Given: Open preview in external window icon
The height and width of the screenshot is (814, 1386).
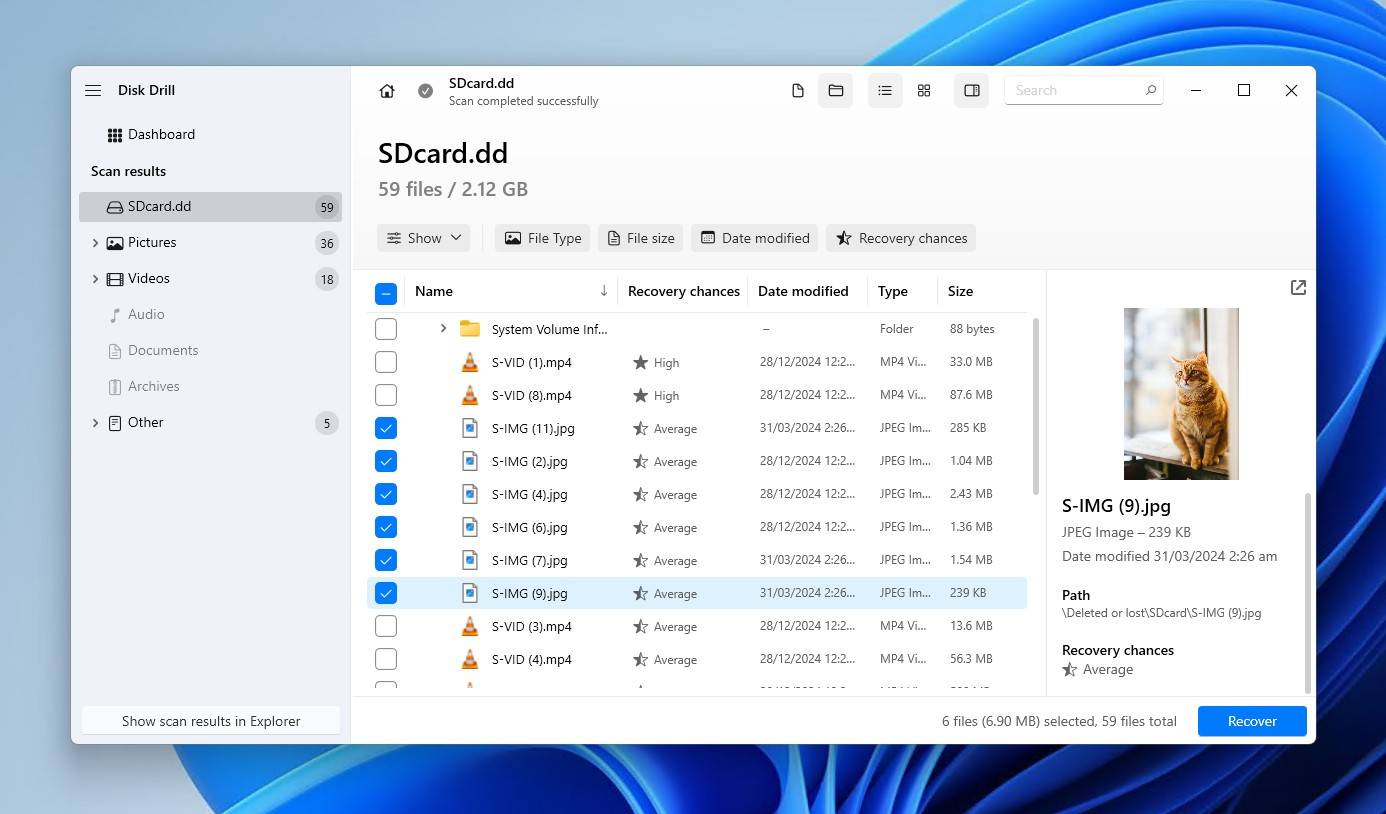Looking at the screenshot, I should [x=1298, y=288].
